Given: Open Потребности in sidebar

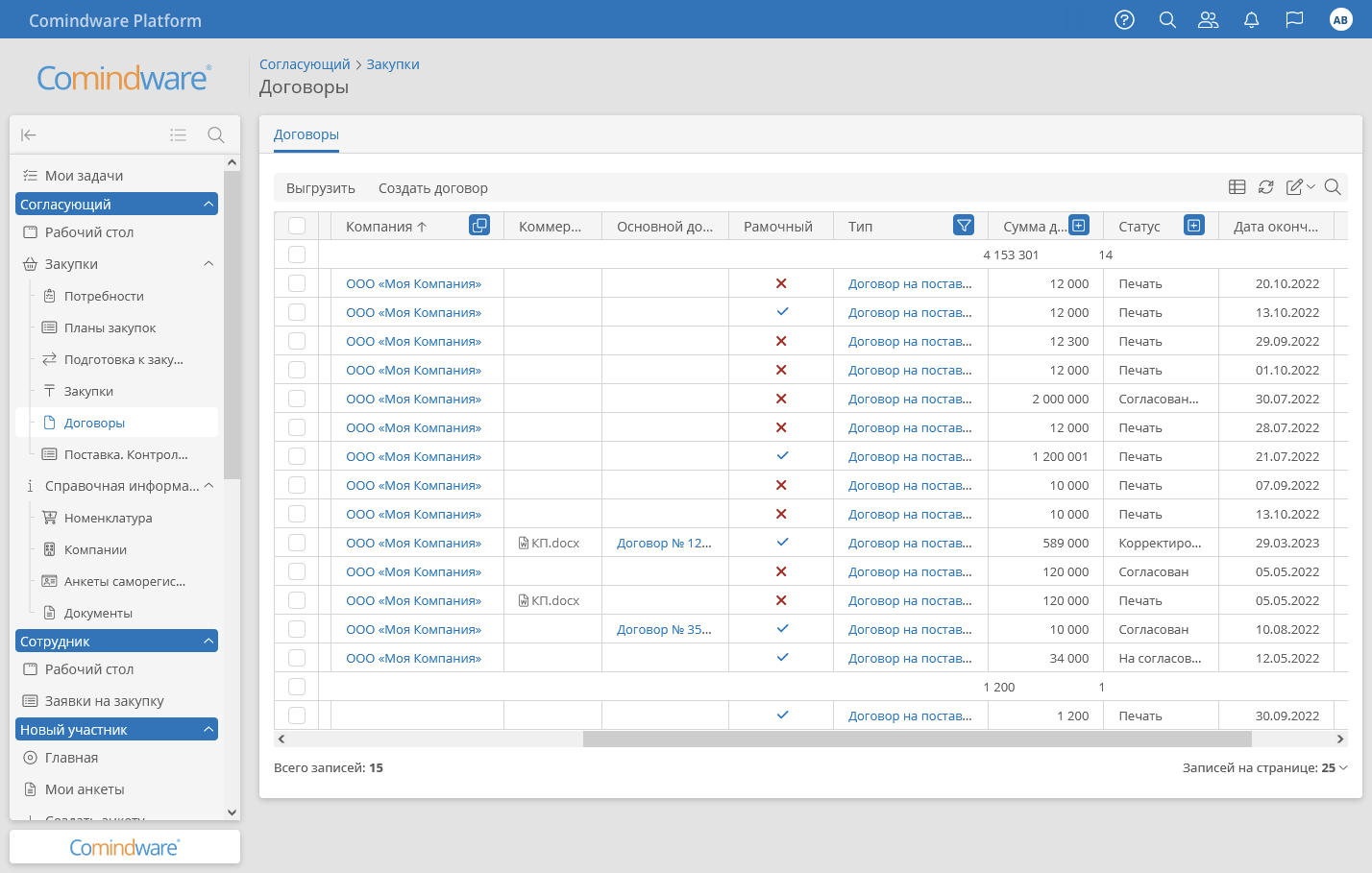Looking at the screenshot, I should point(104,296).
